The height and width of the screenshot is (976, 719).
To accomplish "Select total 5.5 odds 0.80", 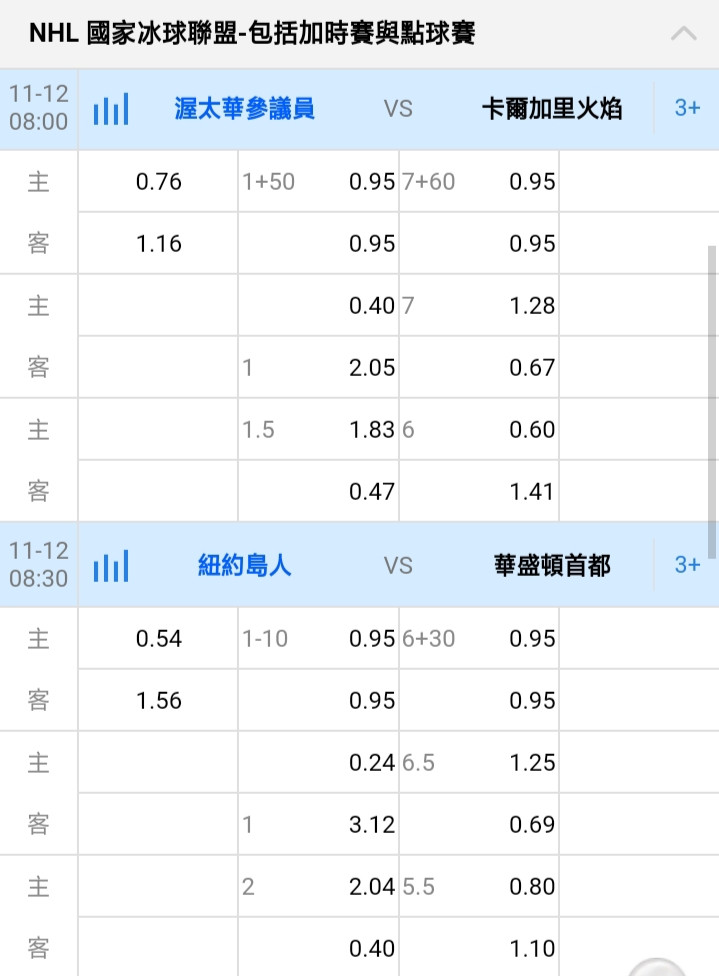I will (479, 886).
